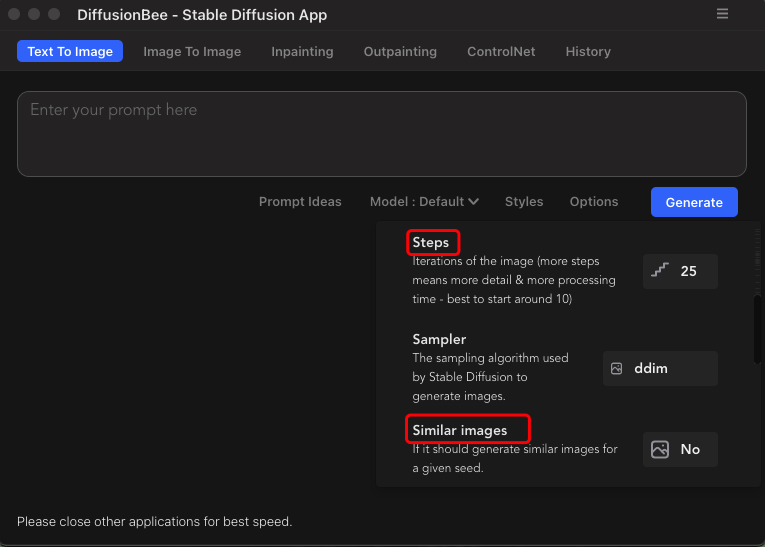Go to the ControlNet tab
This screenshot has width=765, height=547.
501,51
